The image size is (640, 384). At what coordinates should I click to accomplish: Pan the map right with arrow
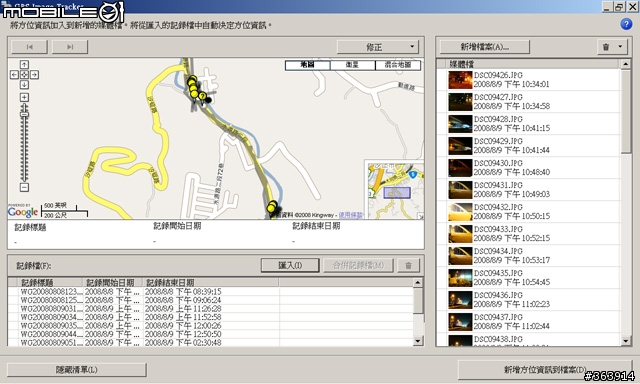pos(34,75)
